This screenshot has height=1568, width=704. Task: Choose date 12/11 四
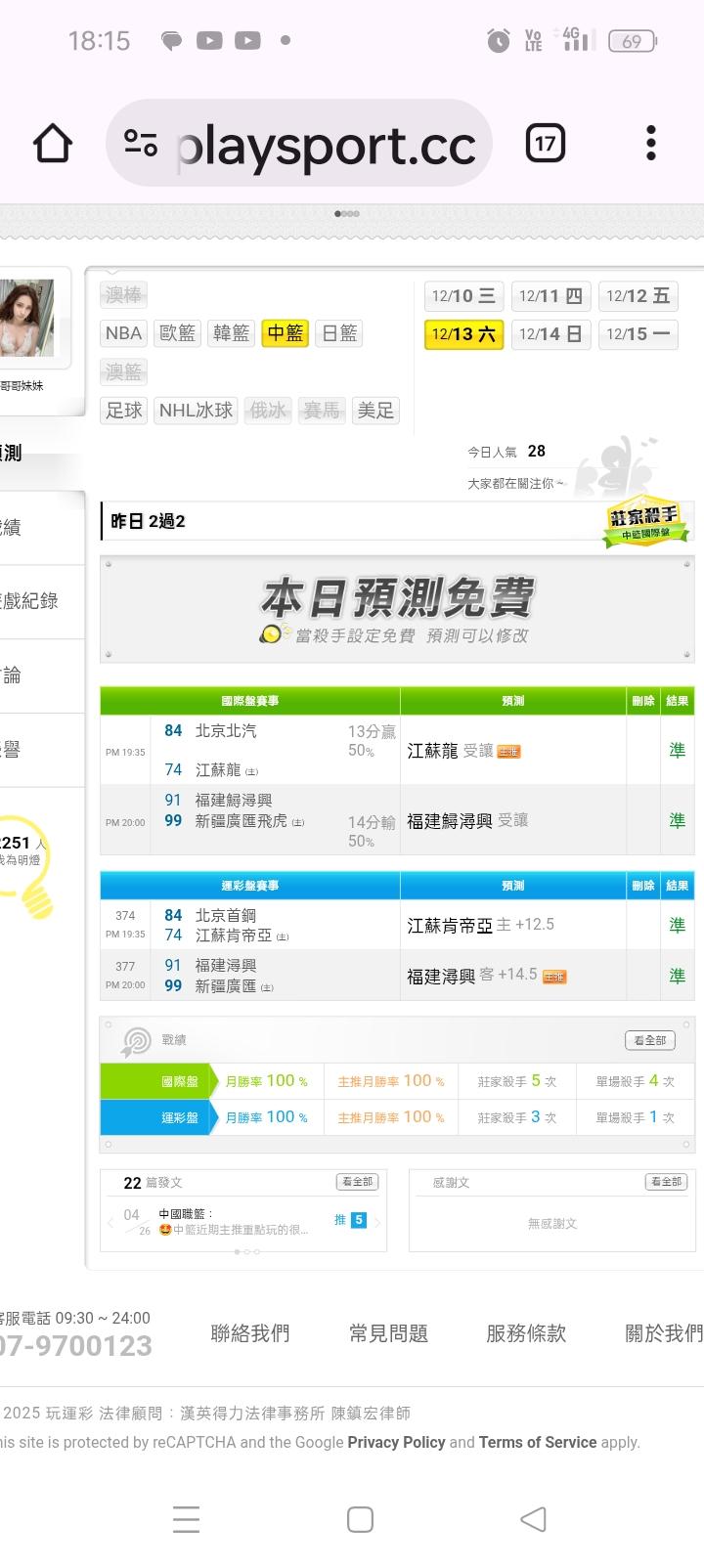(x=550, y=296)
